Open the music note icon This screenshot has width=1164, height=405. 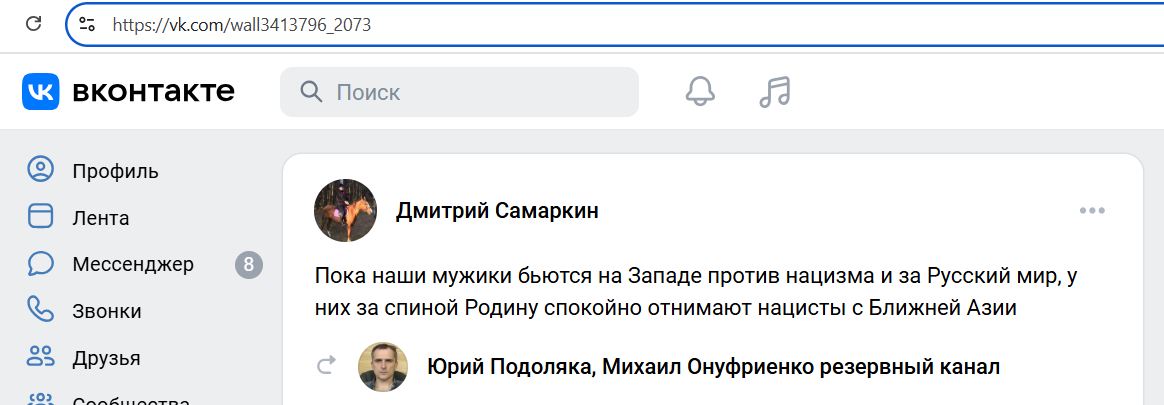pyautogui.click(x=774, y=92)
